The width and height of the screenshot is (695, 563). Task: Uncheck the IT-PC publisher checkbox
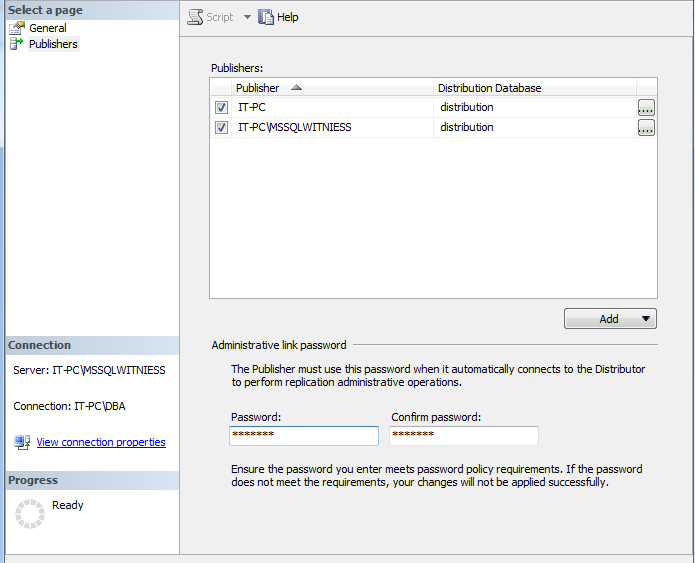coord(221,107)
